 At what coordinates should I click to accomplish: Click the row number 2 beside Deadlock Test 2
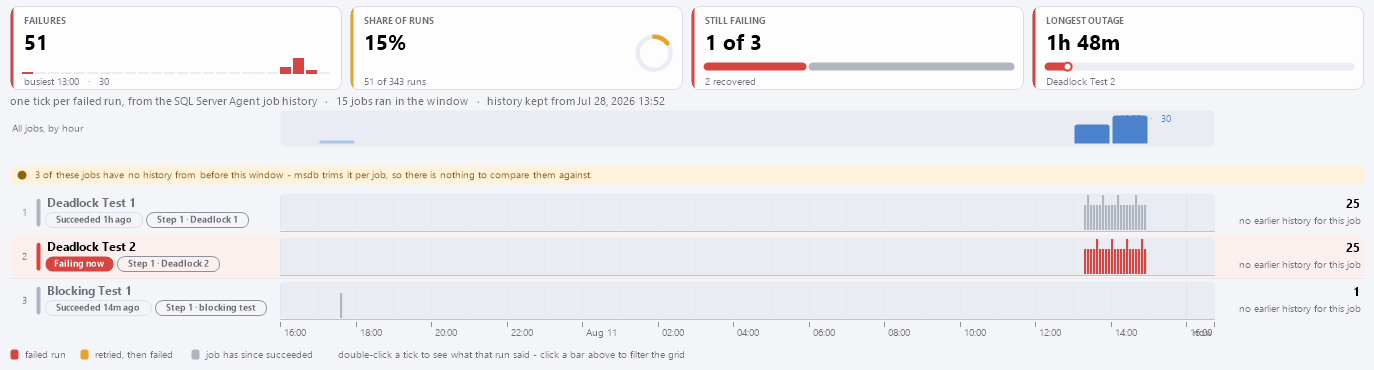25,256
